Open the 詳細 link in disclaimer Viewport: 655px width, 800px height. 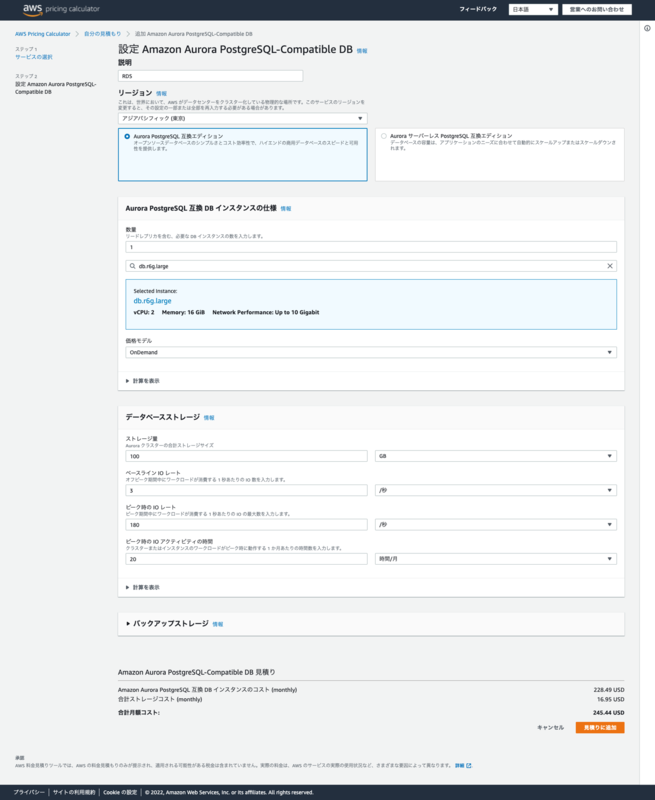point(460,765)
